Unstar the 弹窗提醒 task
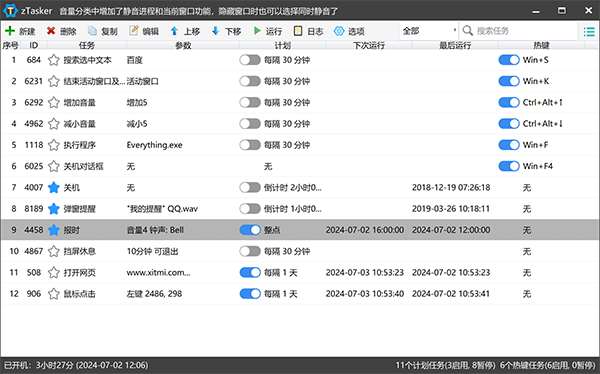This screenshot has height=374, width=600. click(x=54, y=209)
